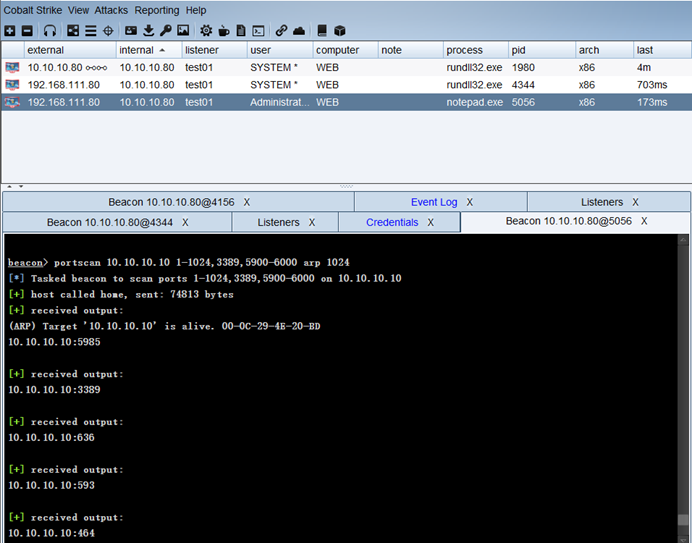Open credentials card icon in toolbar
This screenshot has height=543, width=692.
click(131, 30)
